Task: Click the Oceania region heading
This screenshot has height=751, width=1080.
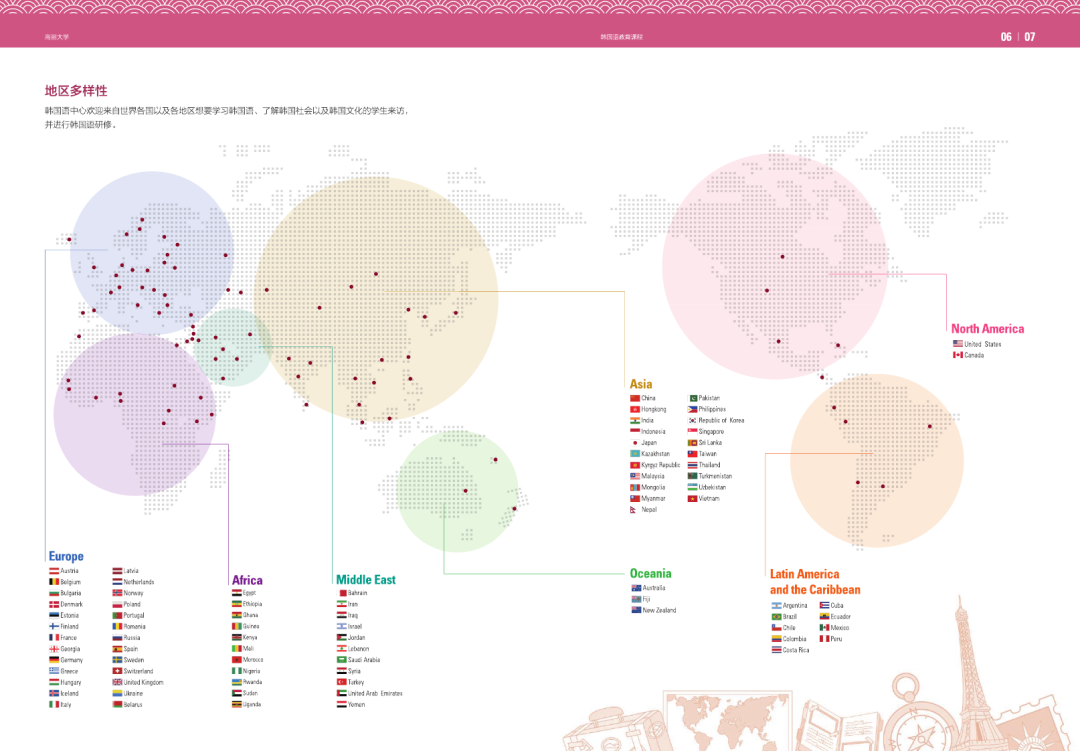Action: coord(650,574)
